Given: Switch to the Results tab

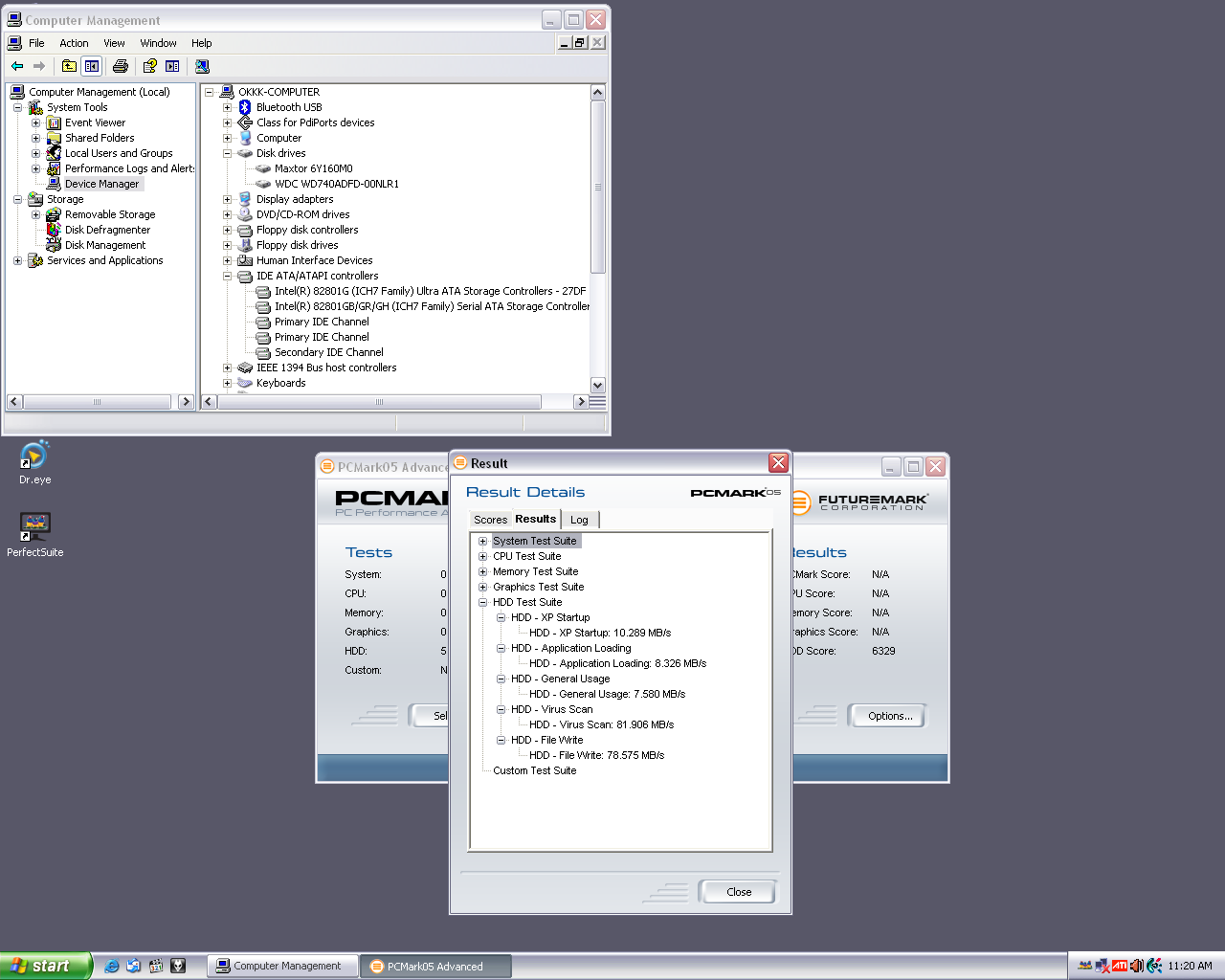Looking at the screenshot, I should click(x=535, y=519).
